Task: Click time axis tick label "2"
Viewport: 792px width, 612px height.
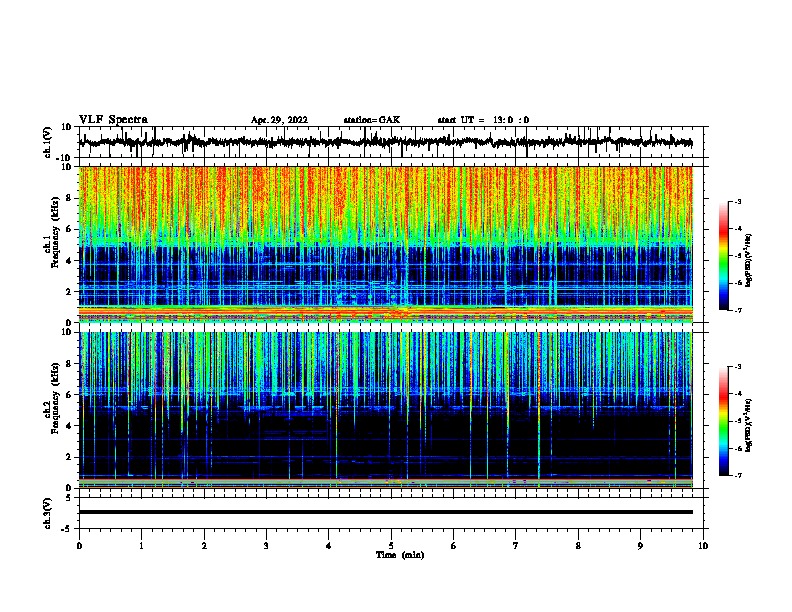Action: pyautogui.click(x=204, y=546)
